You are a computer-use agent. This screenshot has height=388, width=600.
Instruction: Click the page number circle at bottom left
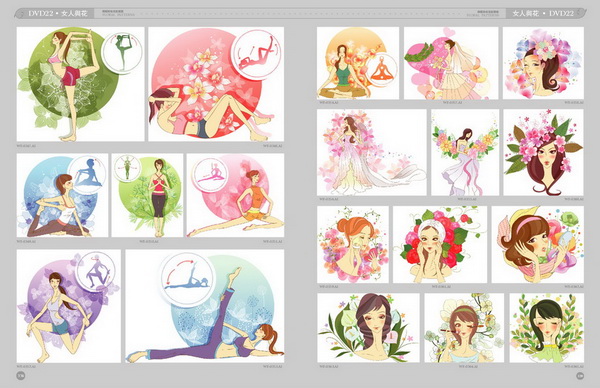coord(21,376)
